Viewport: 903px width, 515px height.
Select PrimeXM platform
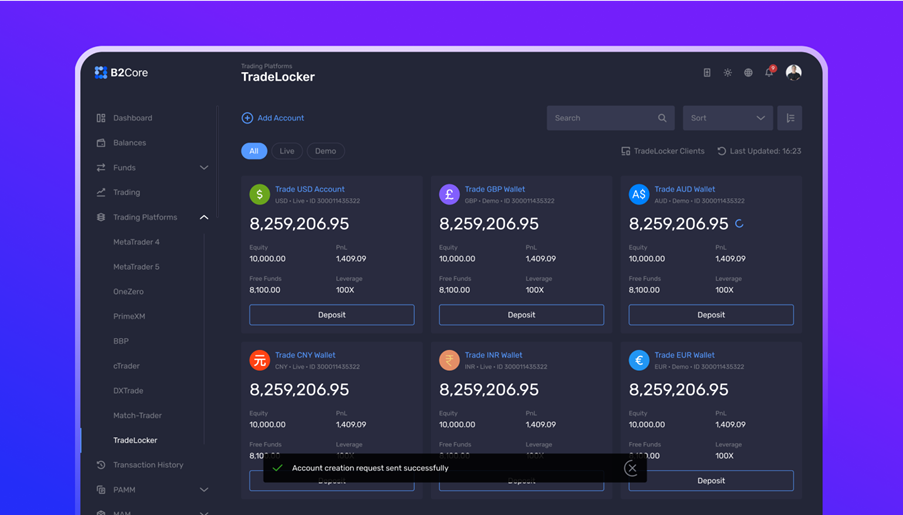(x=129, y=316)
